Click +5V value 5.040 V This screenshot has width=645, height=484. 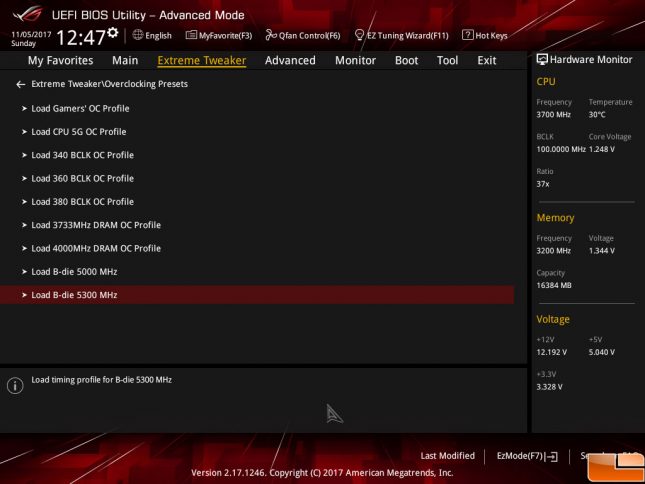pyautogui.click(x=601, y=352)
